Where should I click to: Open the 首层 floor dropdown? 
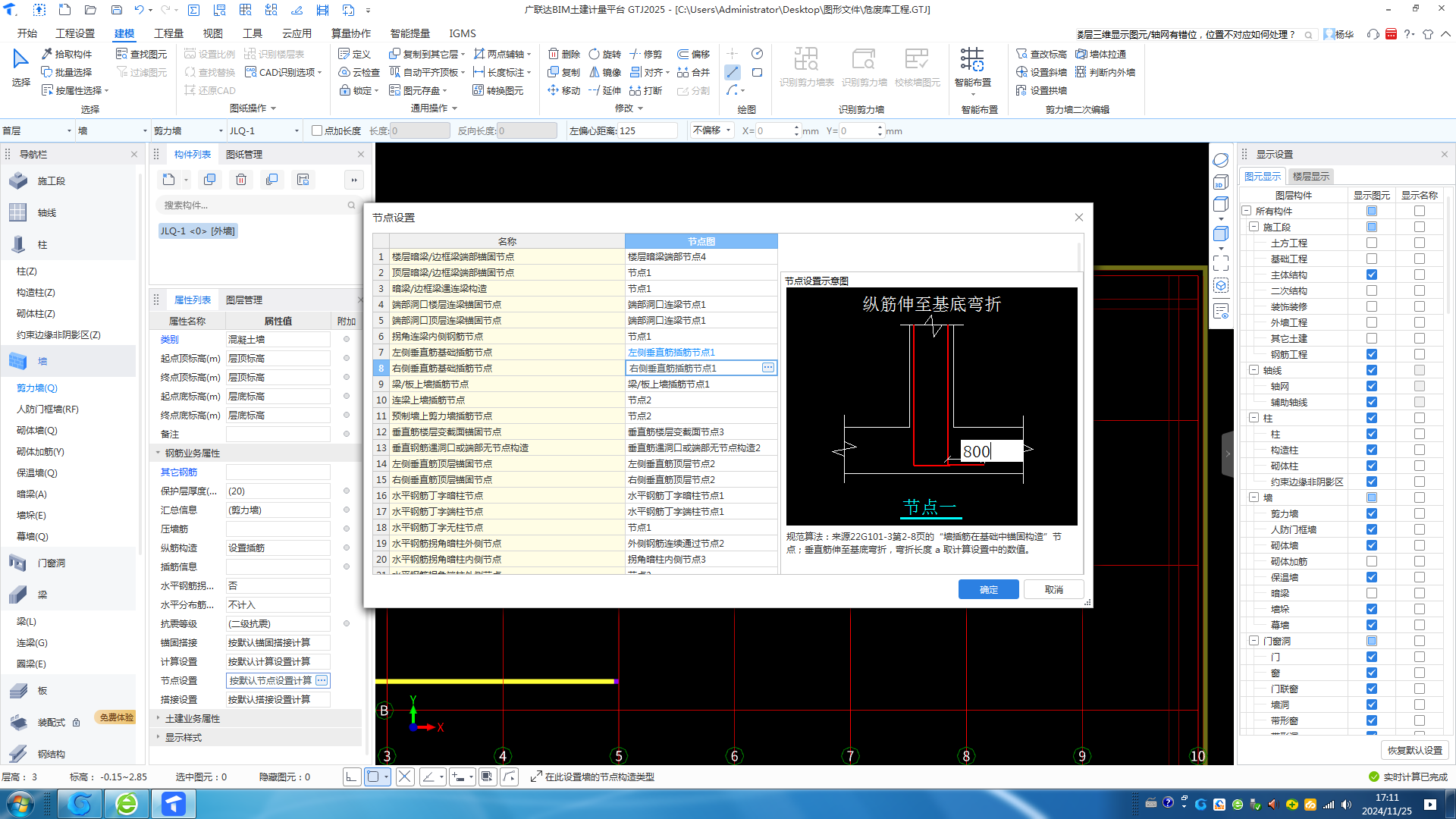(x=37, y=130)
